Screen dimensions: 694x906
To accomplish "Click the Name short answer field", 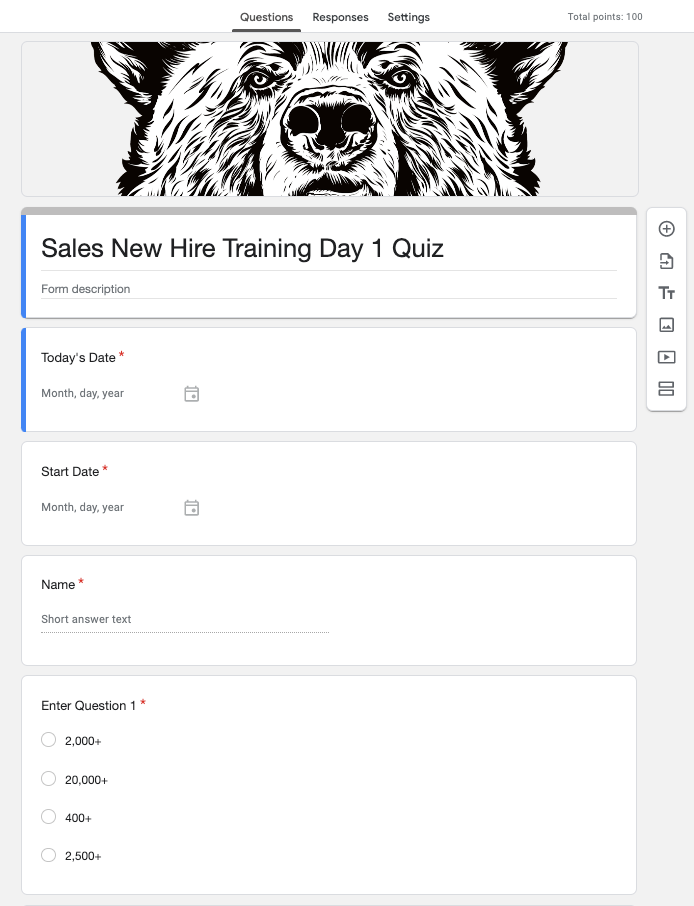I will (185, 620).
